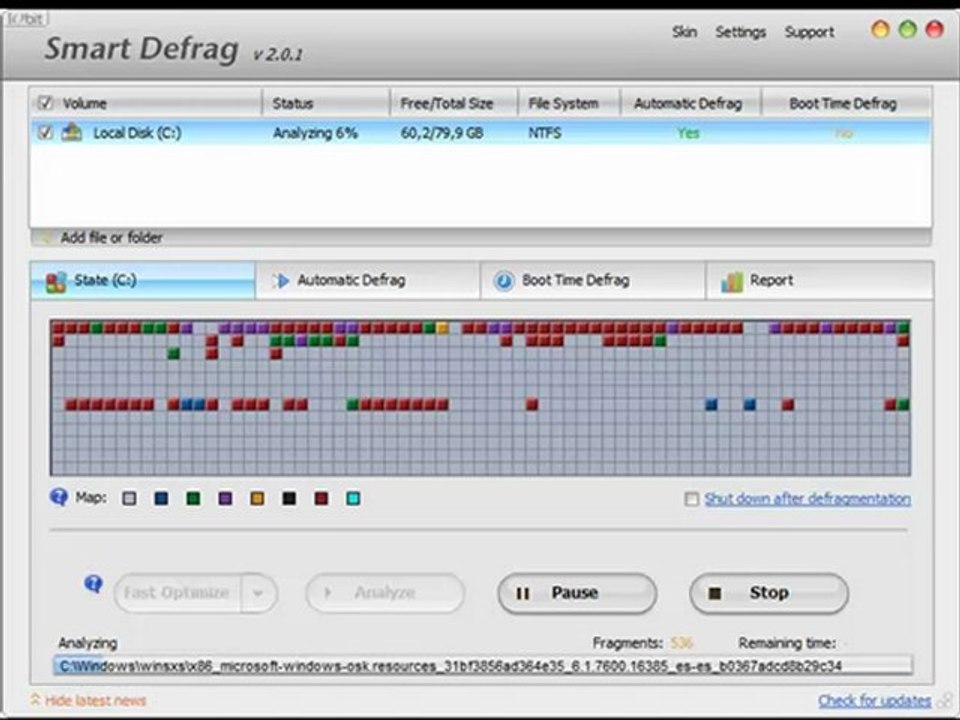Screen dimensions: 960x720
Task: Click the Fast Optimize button
Action: pyautogui.click(x=178, y=593)
